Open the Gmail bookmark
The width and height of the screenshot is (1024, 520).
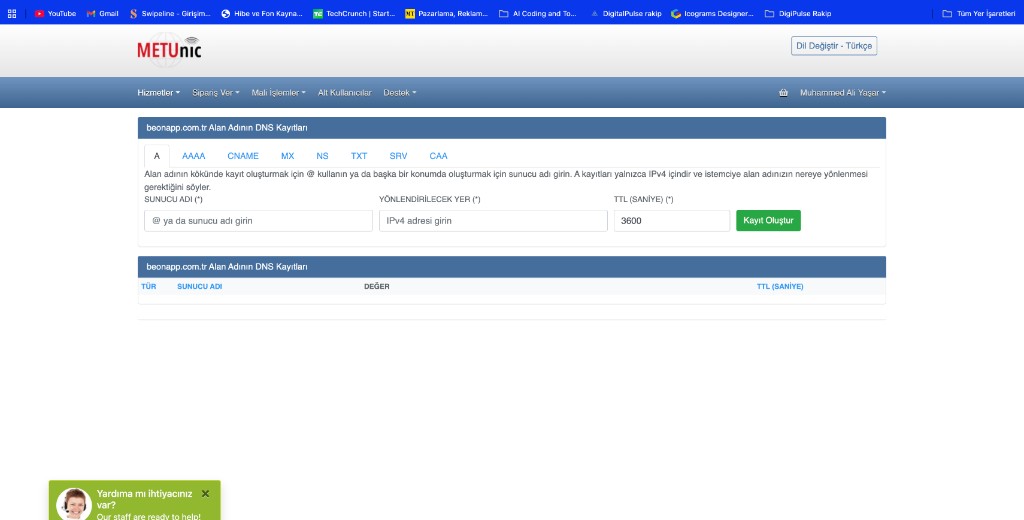click(103, 13)
